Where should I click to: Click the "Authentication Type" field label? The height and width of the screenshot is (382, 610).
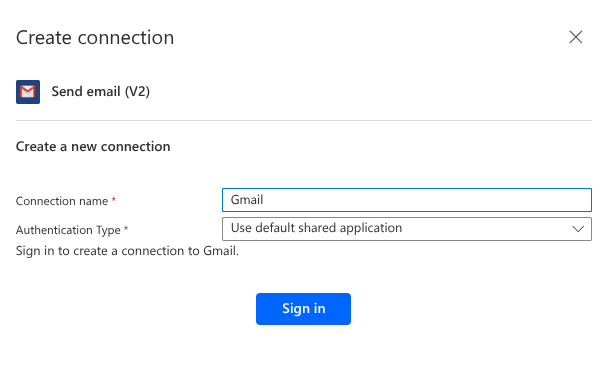tap(68, 230)
